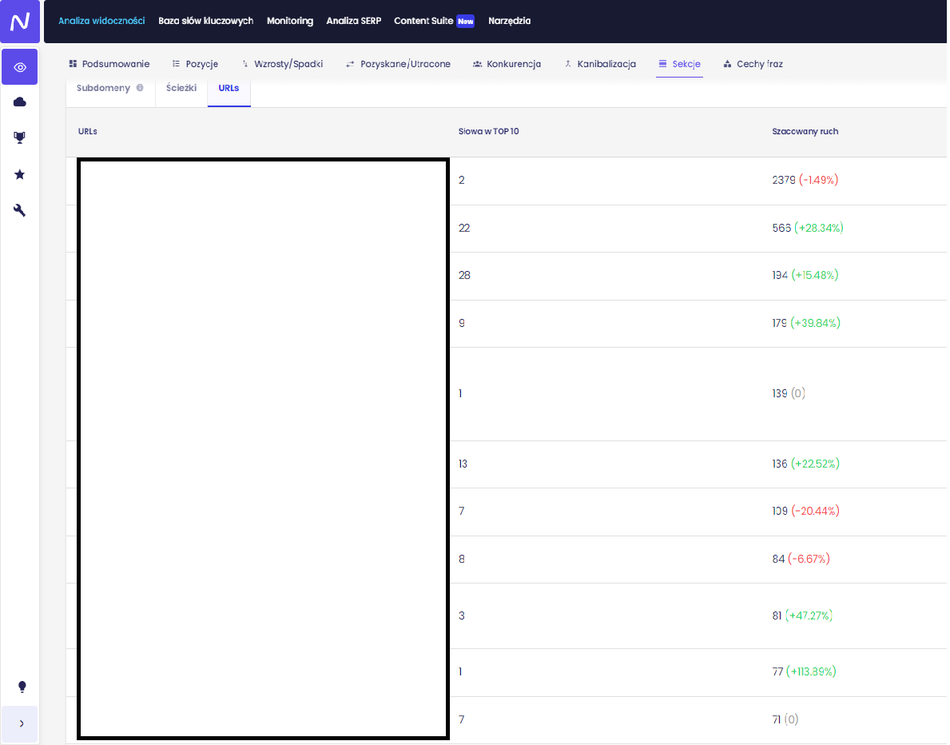Select the eye visibility analysis sidebar icon
The image size is (950, 745).
[x=20, y=67]
